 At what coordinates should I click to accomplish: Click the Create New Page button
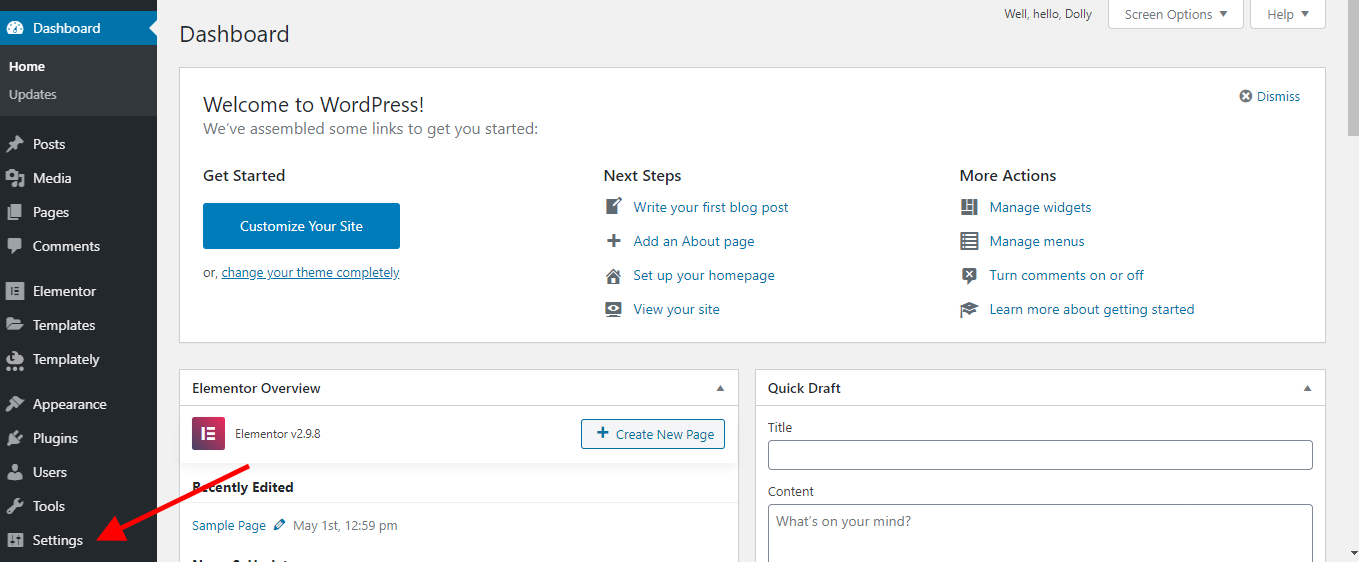(653, 434)
